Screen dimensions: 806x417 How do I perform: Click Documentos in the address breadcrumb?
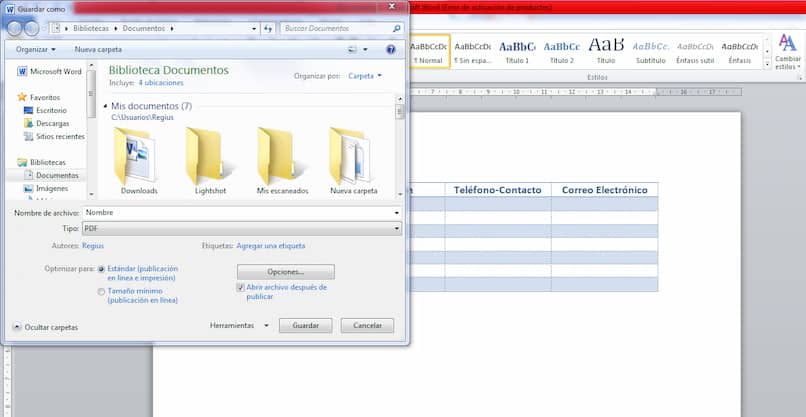click(144, 29)
